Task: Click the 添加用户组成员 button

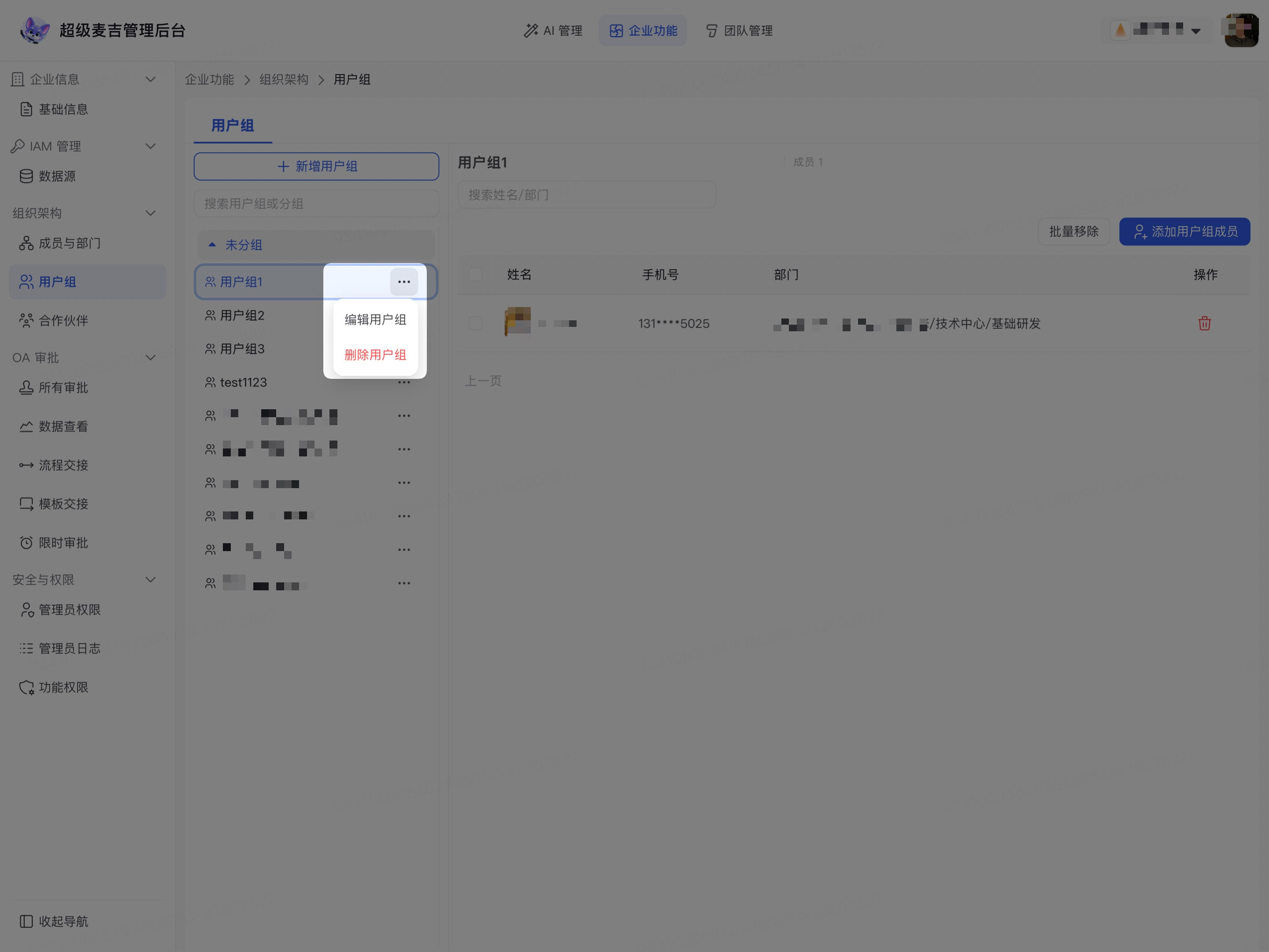Action: pyautogui.click(x=1184, y=231)
